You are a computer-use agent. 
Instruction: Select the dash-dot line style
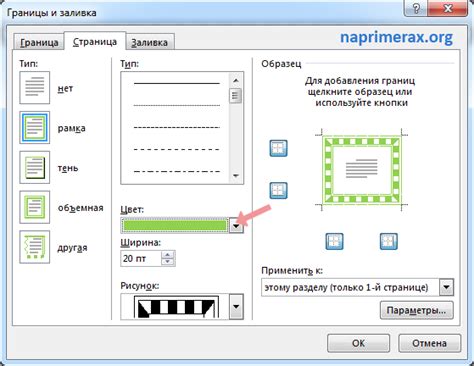click(177, 171)
